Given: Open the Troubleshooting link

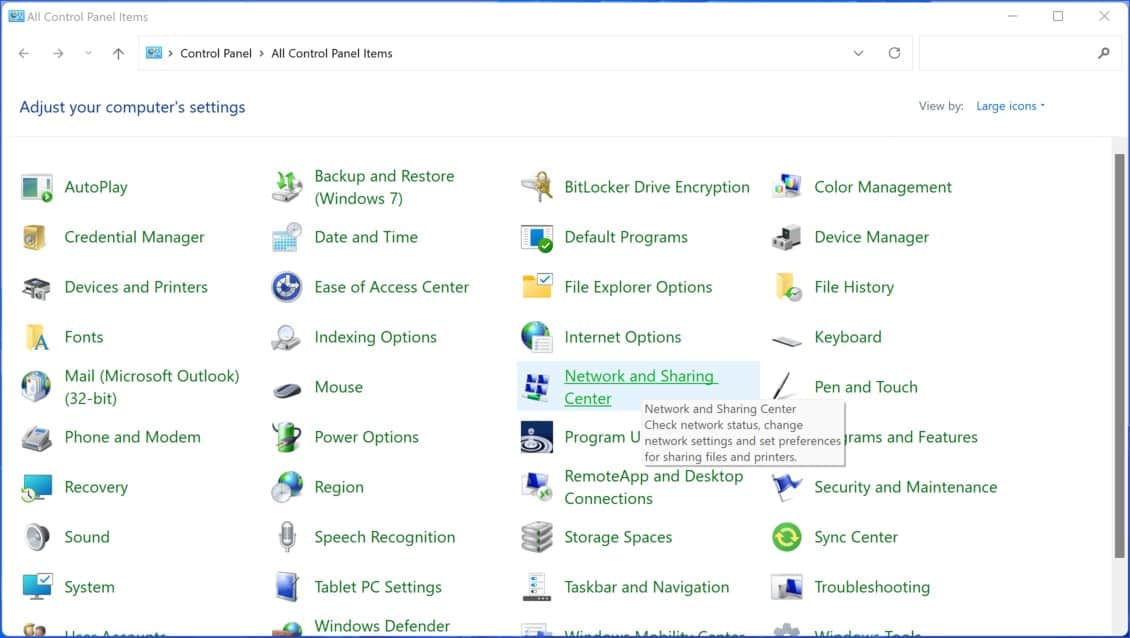Looking at the screenshot, I should [872, 587].
